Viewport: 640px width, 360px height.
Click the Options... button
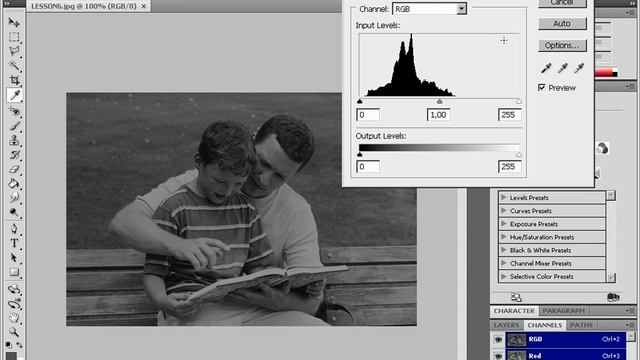562,45
